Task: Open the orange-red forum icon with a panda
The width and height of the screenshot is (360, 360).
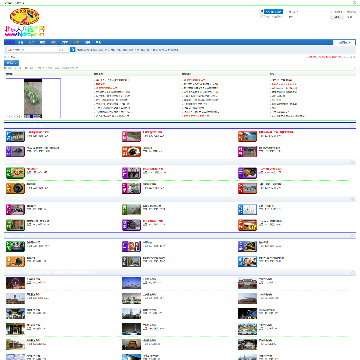Action: (131, 151)
